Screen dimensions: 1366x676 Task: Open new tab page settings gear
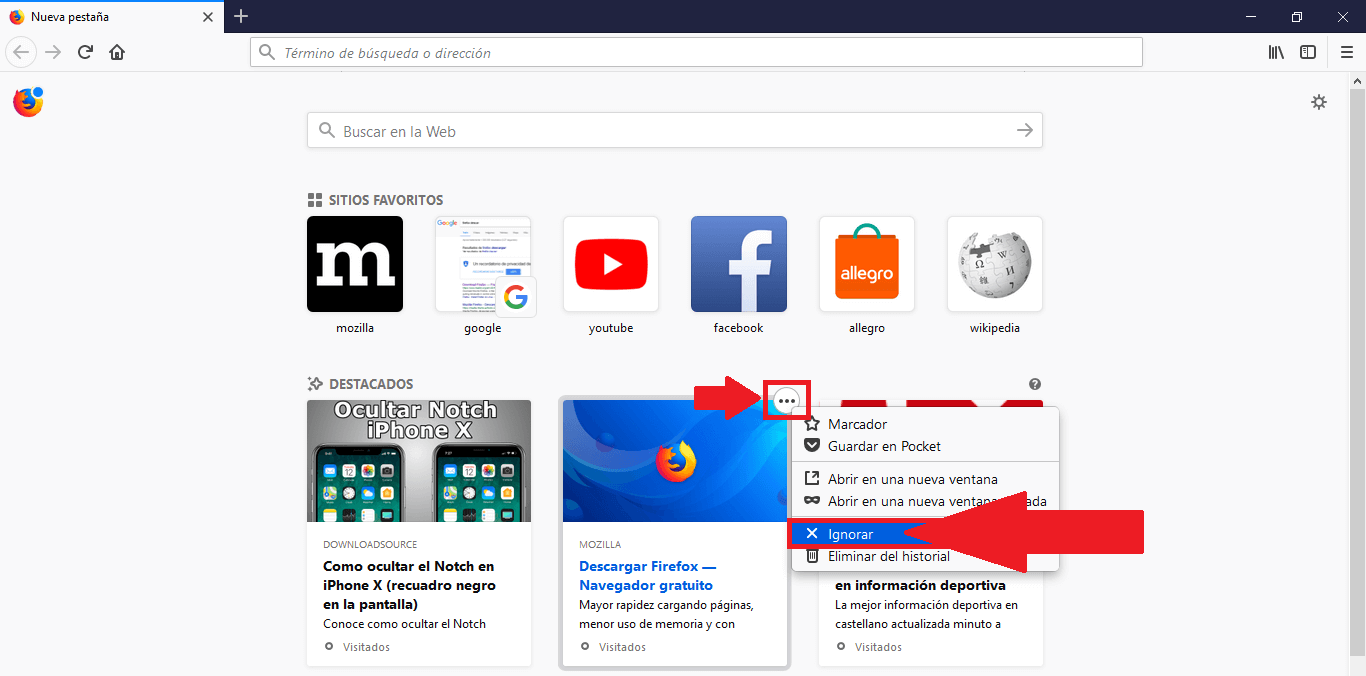(1319, 102)
